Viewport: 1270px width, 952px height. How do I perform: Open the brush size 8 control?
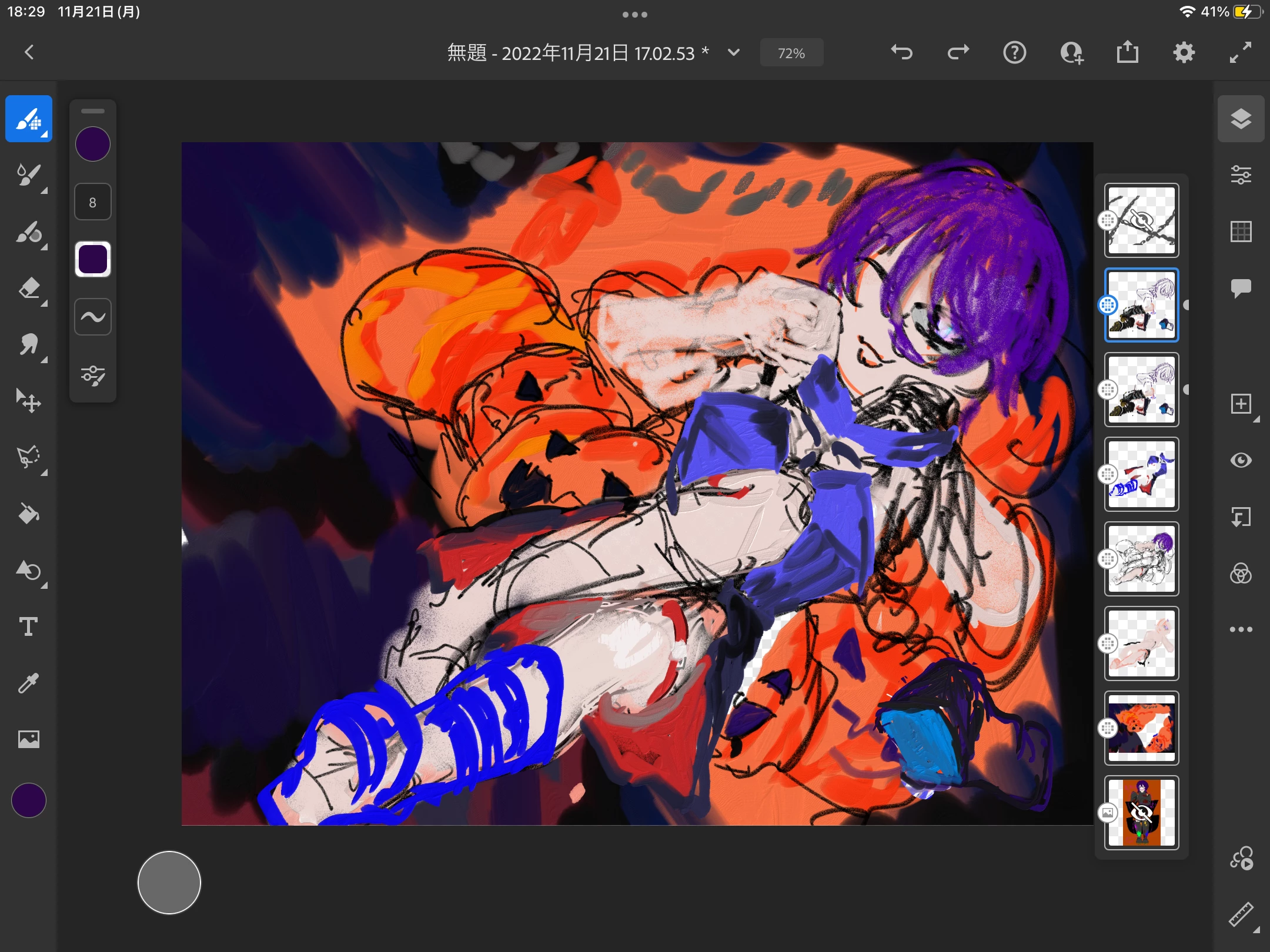[x=93, y=202]
